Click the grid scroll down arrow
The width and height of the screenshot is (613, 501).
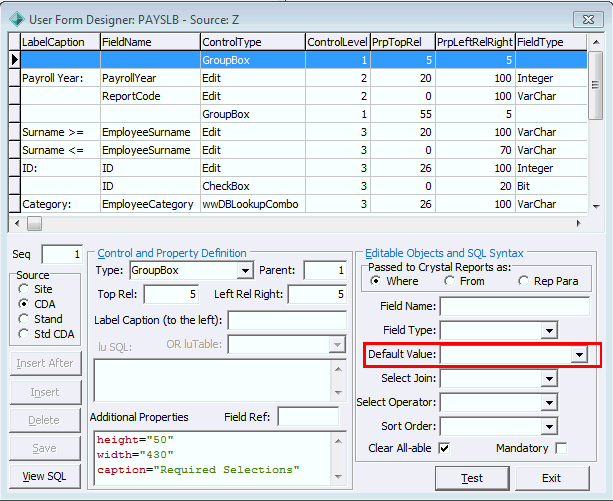(x=595, y=207)
